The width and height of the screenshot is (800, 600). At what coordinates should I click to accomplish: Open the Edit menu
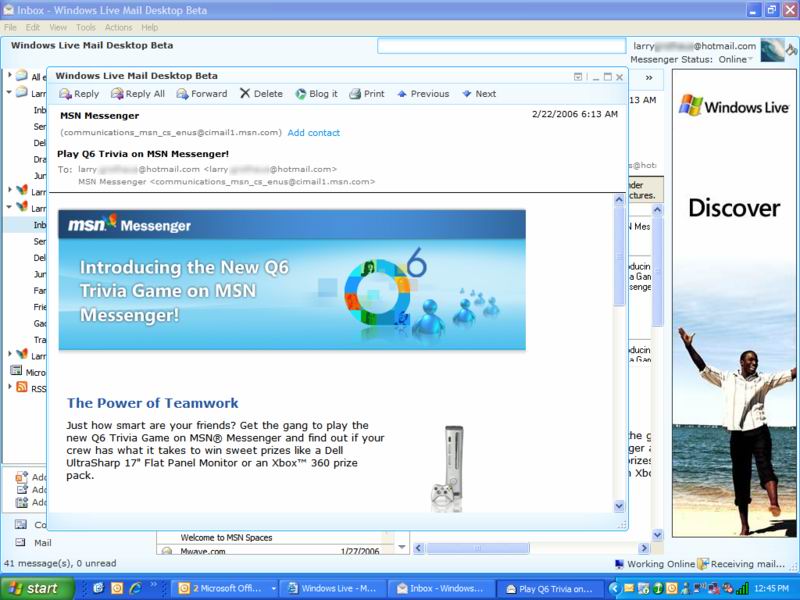(33, 28)
